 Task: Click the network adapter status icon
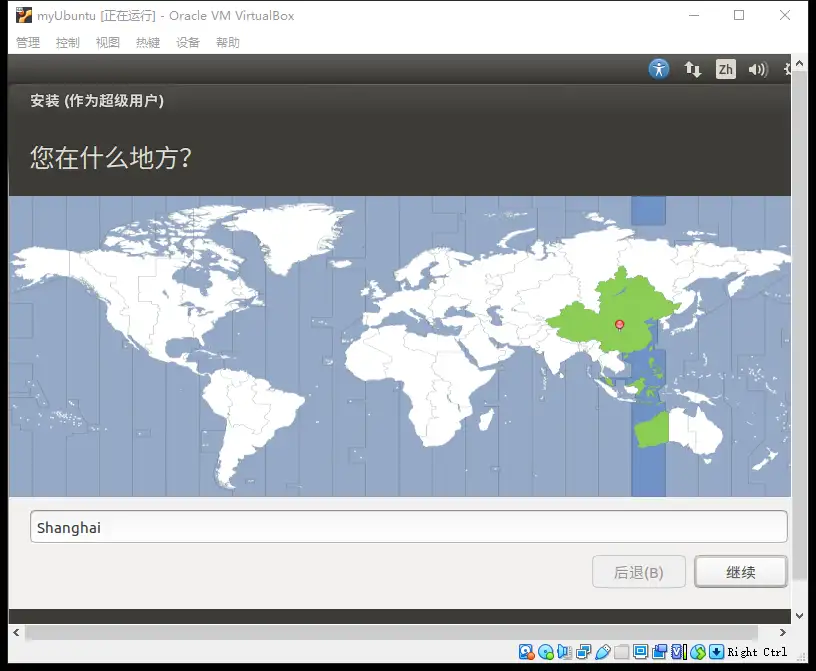tap(583, 652)
